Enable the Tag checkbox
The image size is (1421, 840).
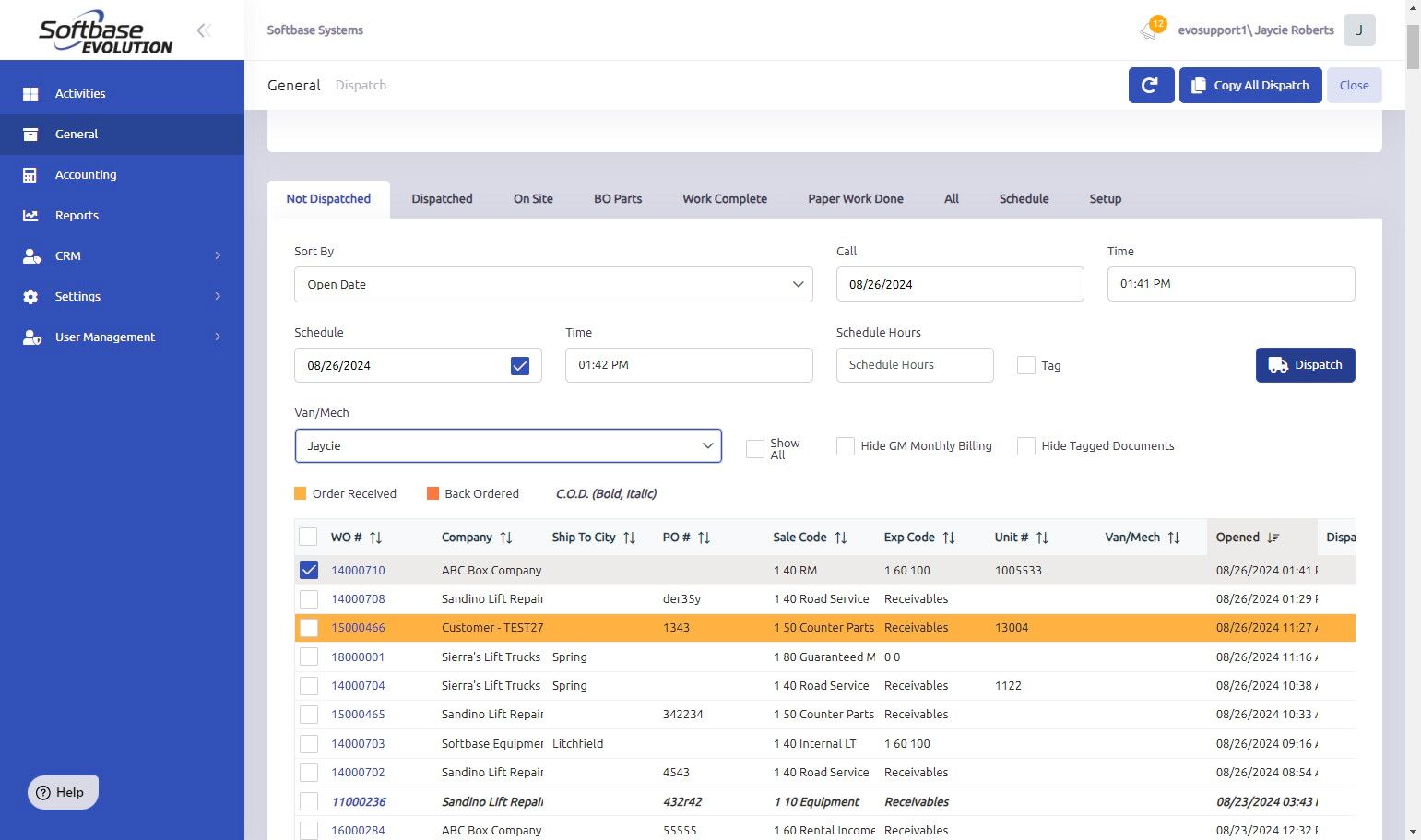(x=1025, y=365)
